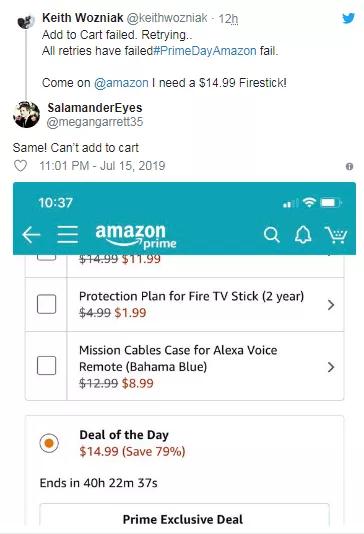The image size is (364, 534).
Task: Open the tweet info icon
Action: 349,167
